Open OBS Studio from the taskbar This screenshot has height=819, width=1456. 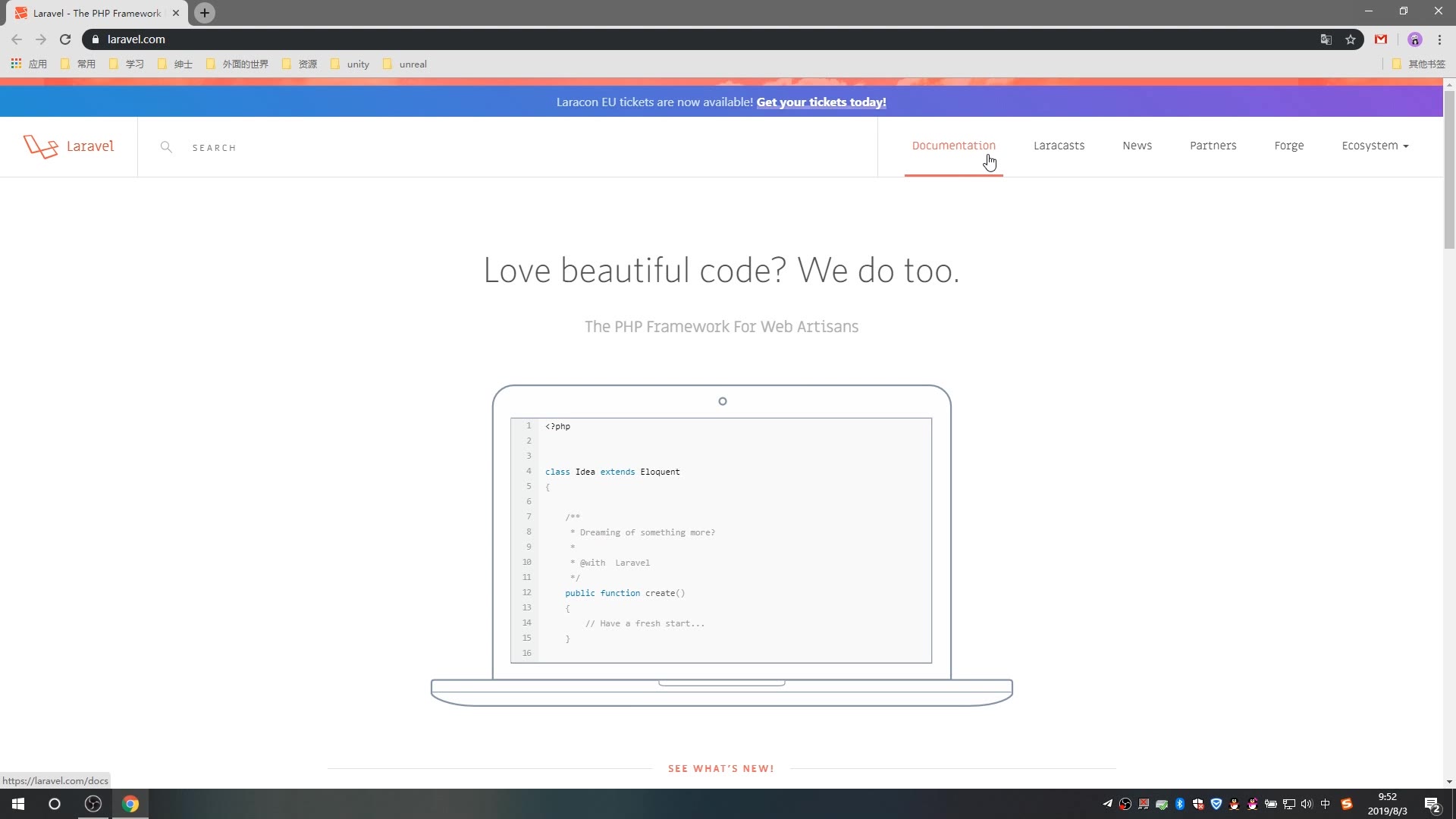(93, 804)
